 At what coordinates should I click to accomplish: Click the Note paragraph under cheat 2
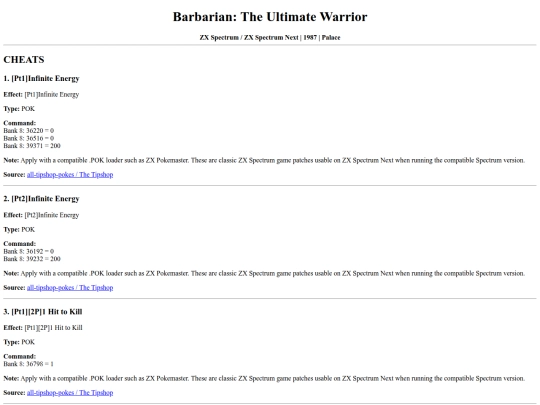[264, 273]
